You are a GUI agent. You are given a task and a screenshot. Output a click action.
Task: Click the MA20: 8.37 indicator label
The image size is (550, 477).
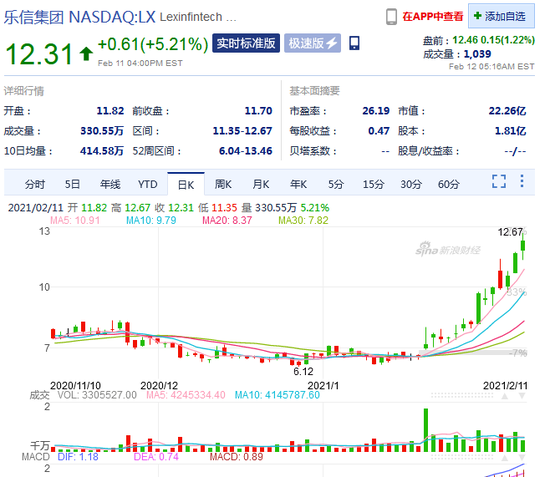[227, 220]
